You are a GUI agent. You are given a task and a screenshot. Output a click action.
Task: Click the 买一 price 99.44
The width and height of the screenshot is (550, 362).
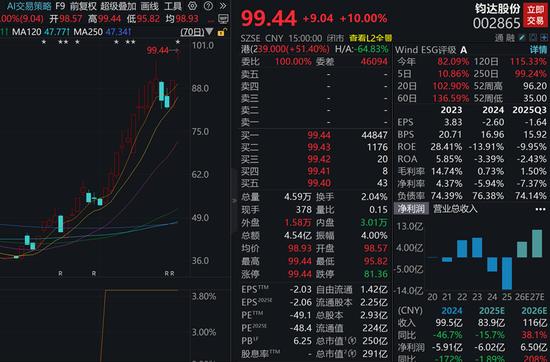(319, 135)
